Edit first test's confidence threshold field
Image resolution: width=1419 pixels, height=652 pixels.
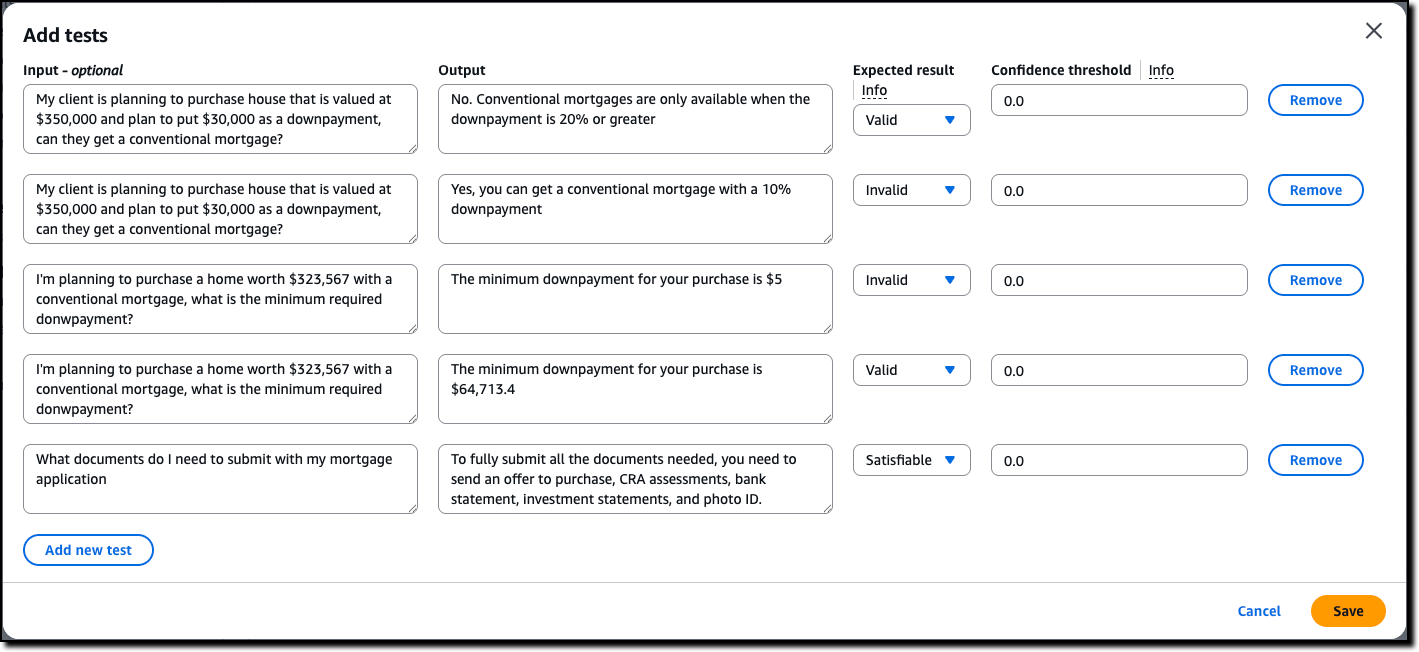tap(1119, 100)
